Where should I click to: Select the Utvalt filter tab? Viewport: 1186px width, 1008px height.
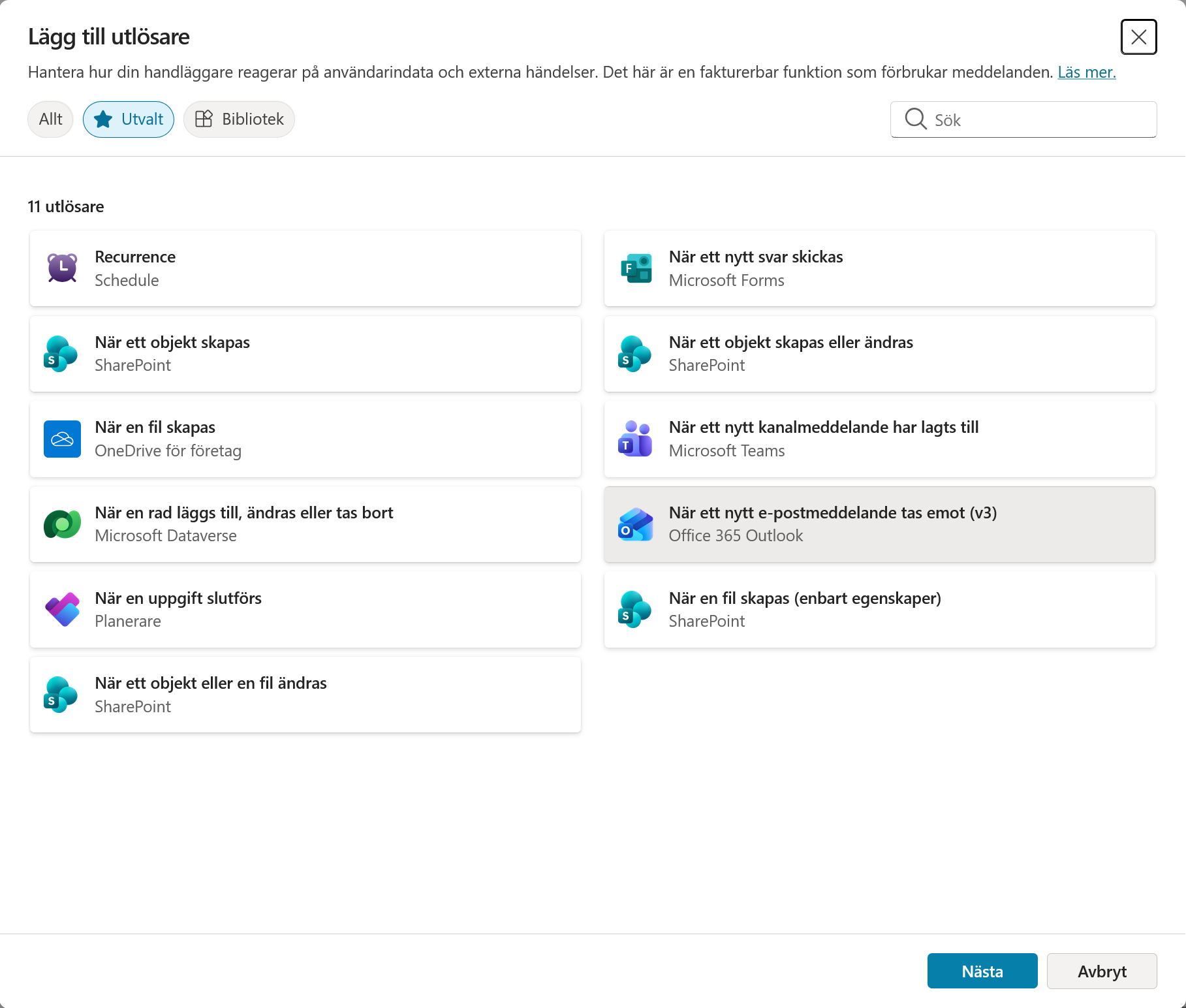[x=129, y=119]
